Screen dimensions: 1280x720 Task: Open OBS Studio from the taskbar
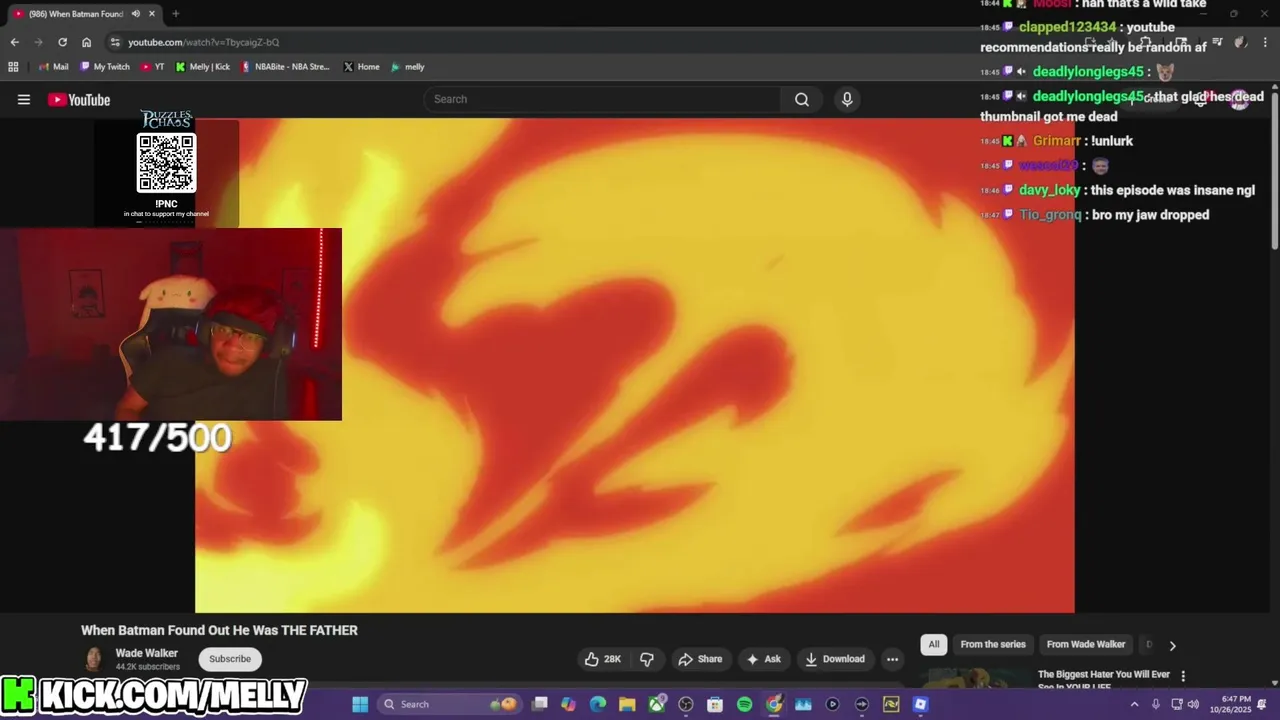pyautogui.click(x=686, y=704)
